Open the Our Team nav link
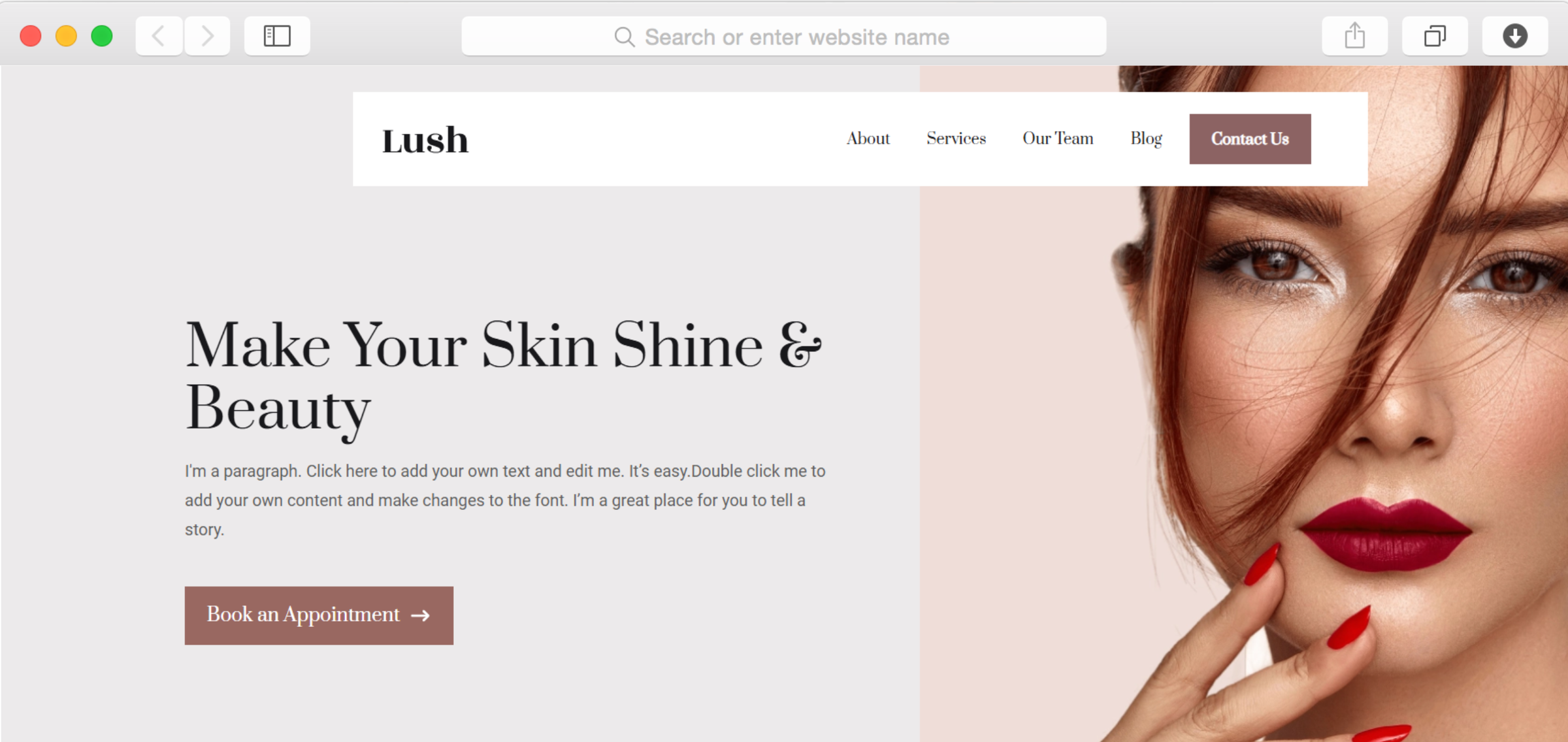The height and width of the screenshot is (742, 1568). tap(1058, 138)
